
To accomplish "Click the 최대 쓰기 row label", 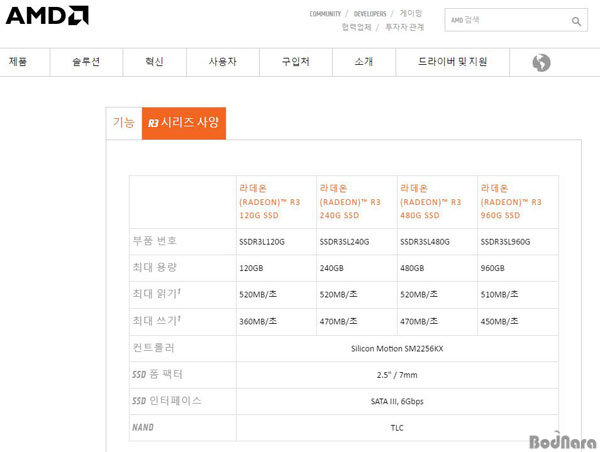I will click(157, 320).
